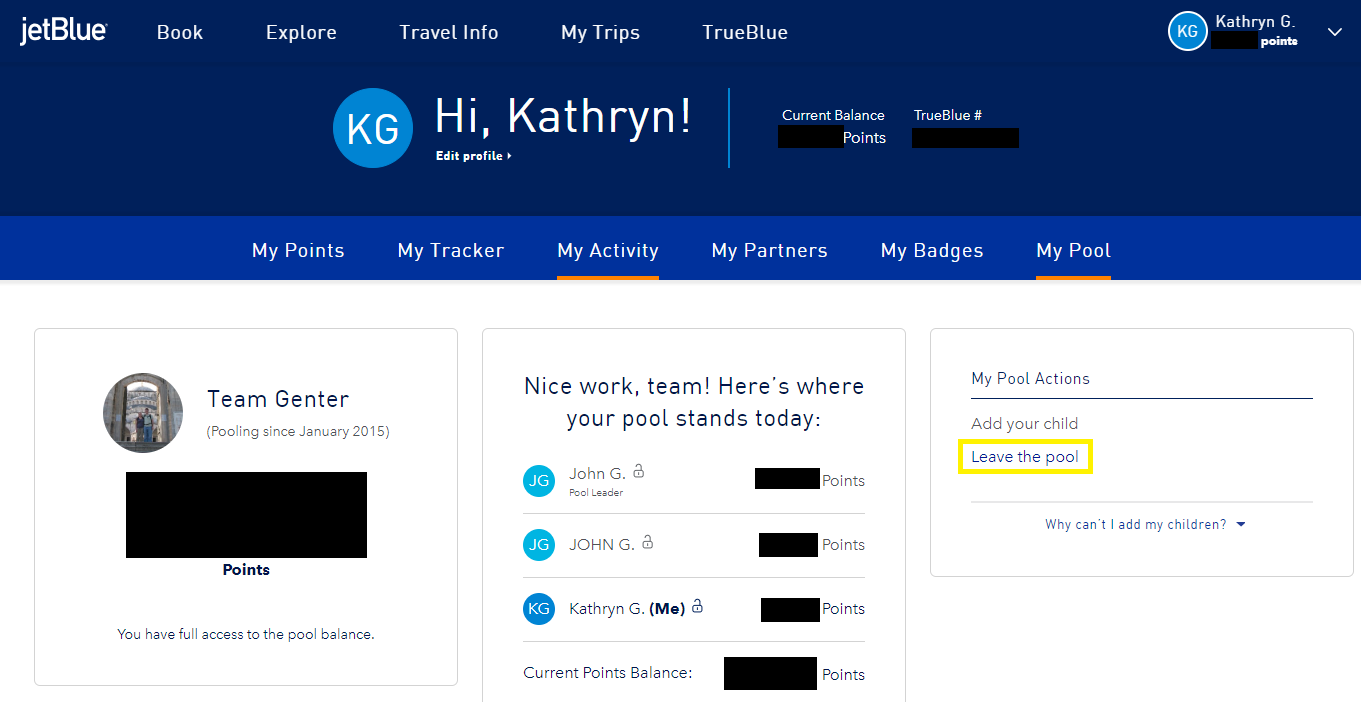
Task: Click John G. Pool Leader avatar
Action: pyautogui.click(x=539, y=481)
